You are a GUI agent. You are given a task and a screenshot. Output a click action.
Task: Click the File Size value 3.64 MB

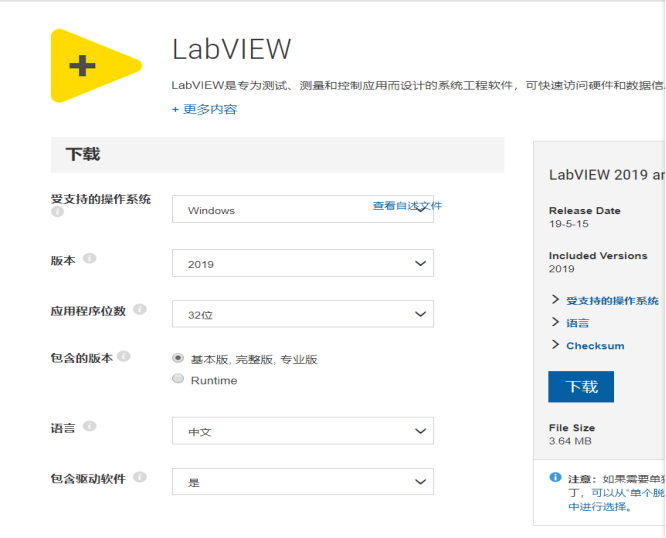[x=570, y=441]
